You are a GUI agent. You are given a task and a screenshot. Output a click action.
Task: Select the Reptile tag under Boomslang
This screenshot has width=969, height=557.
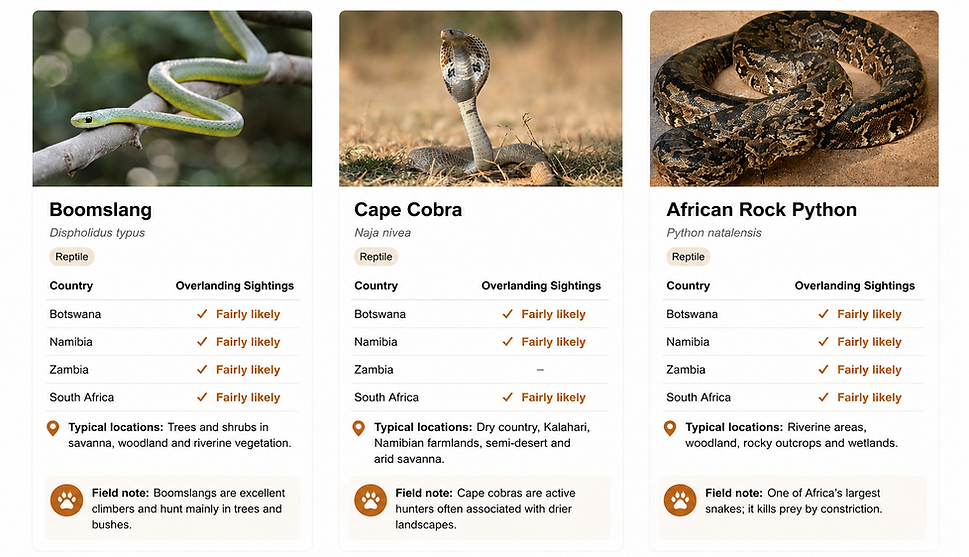(72, 257)
